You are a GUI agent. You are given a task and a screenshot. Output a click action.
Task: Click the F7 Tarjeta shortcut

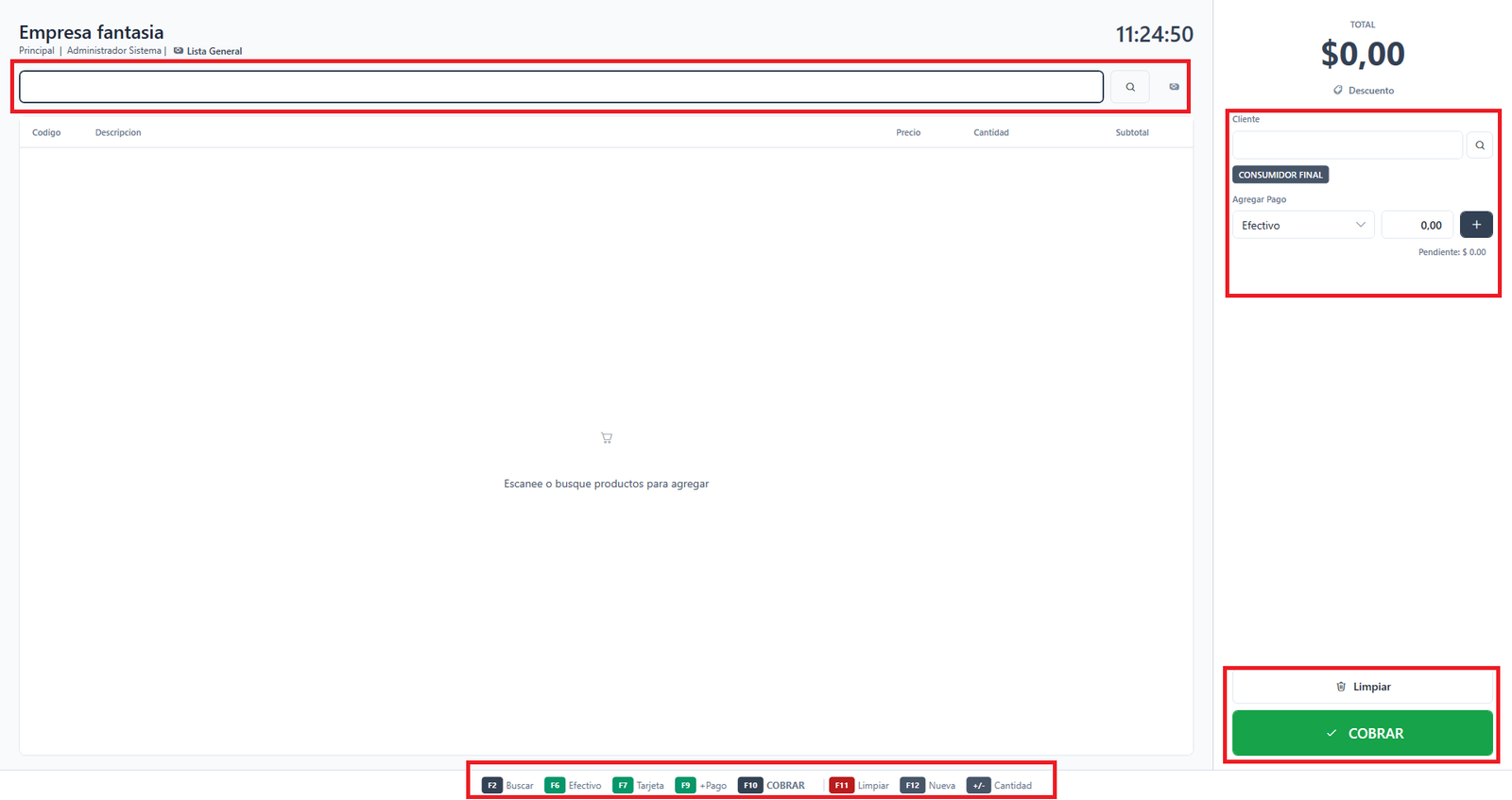point(639,786)
